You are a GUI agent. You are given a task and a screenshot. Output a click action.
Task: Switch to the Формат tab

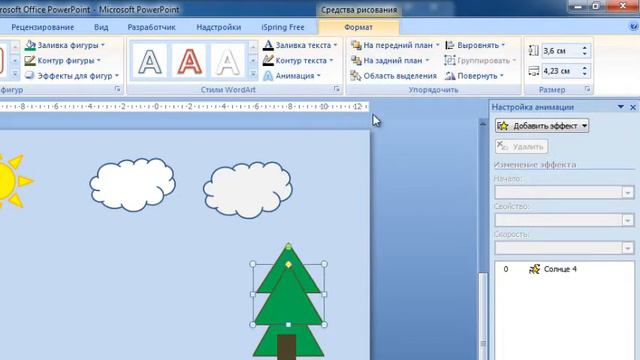(358, 27)
